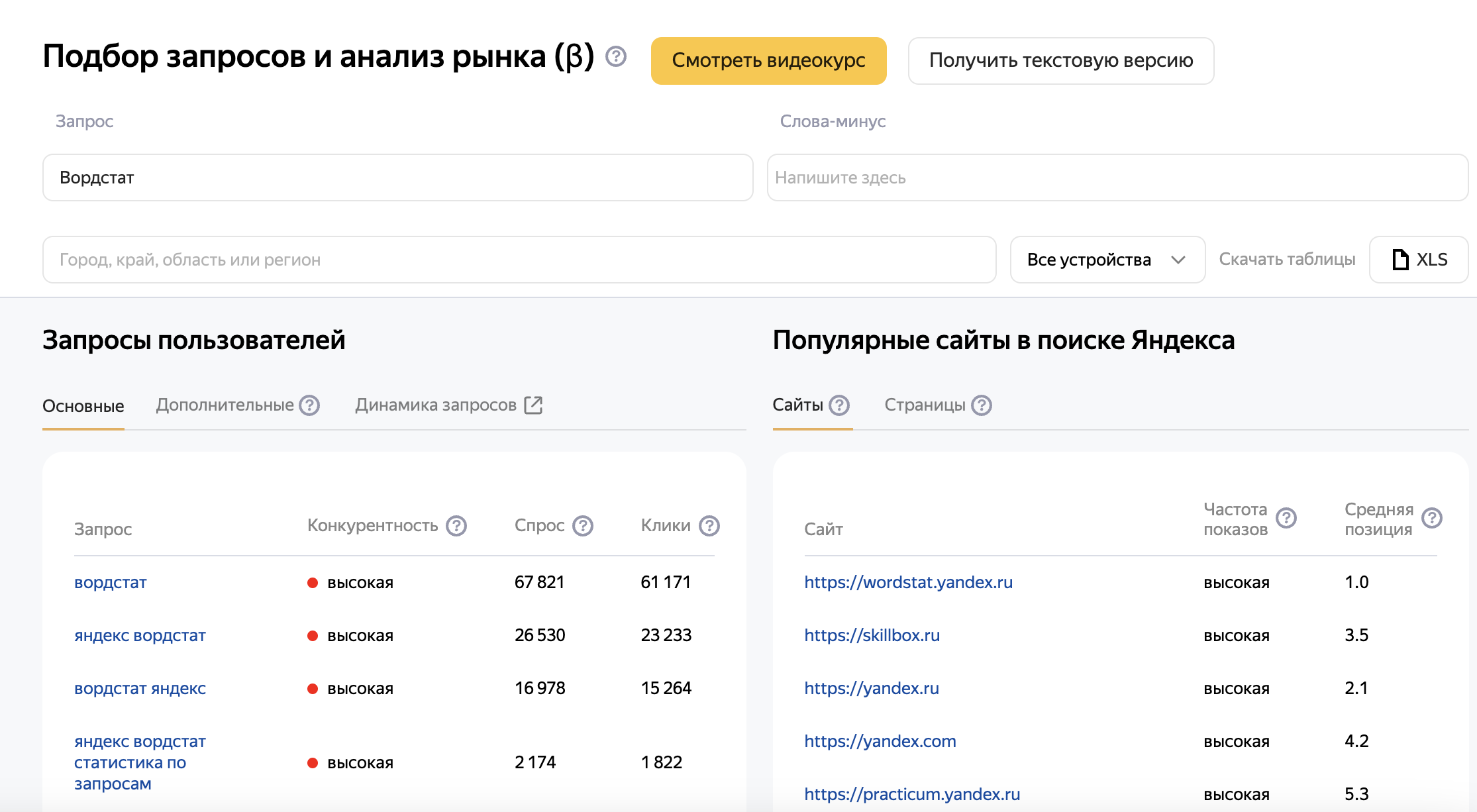Select the Сайты tab
The height and width of the screenshot is (812, 1477).
(x=798, y=405)
